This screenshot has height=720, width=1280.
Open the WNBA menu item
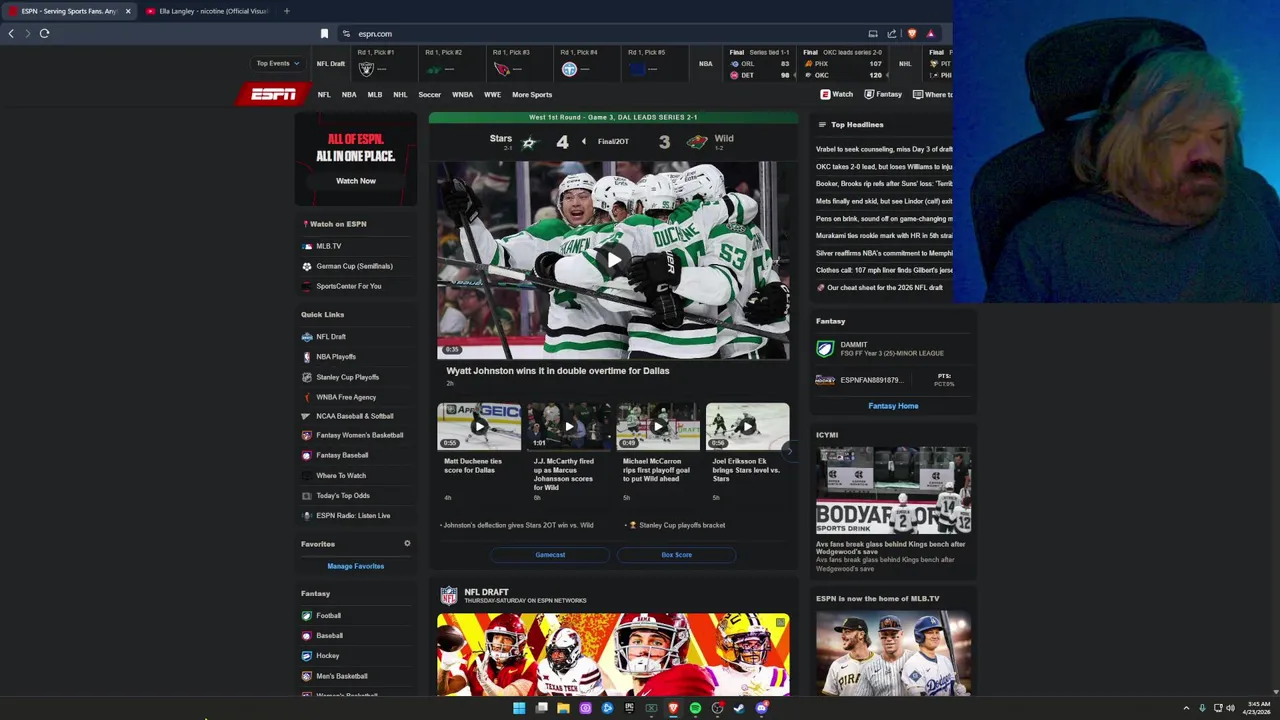(x=462, y=95)
